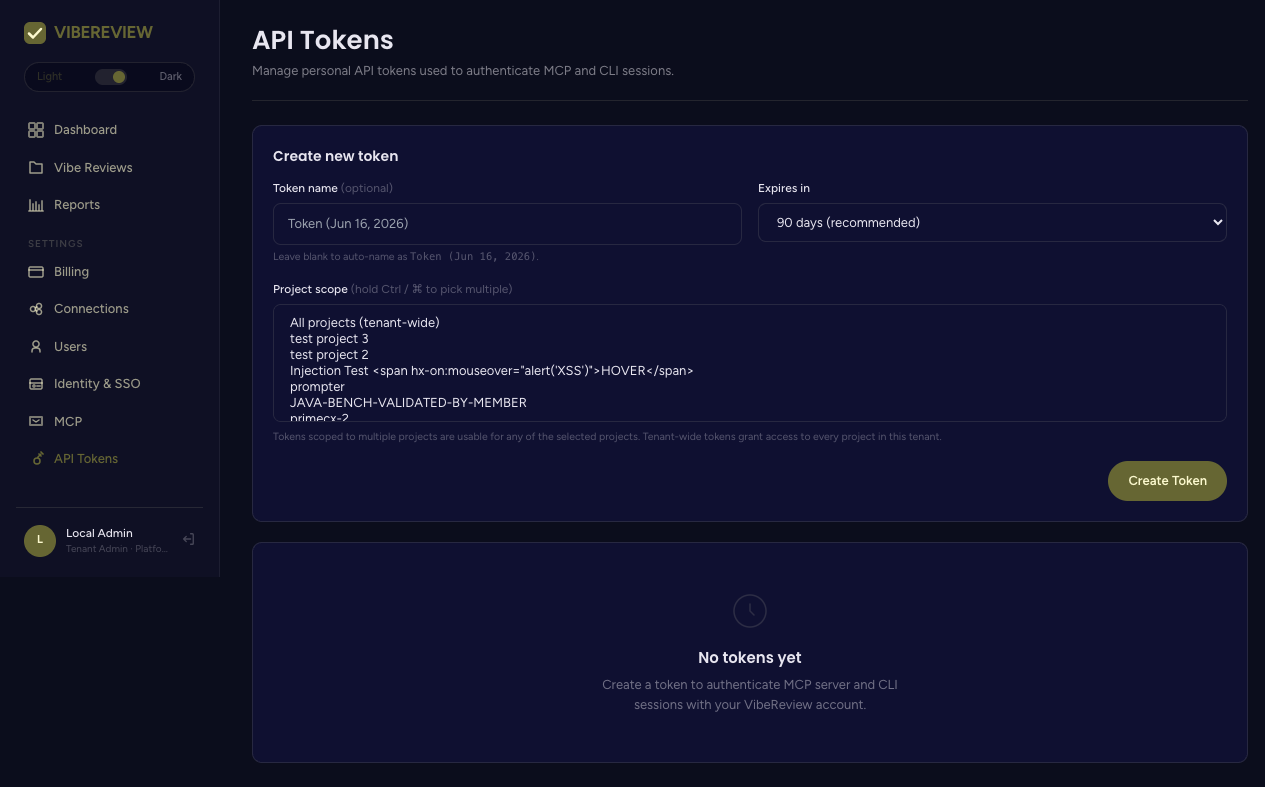This screenshot has height=787, width=1265.
Task: Click the Billing card icon
Action: tap(36, 272)
